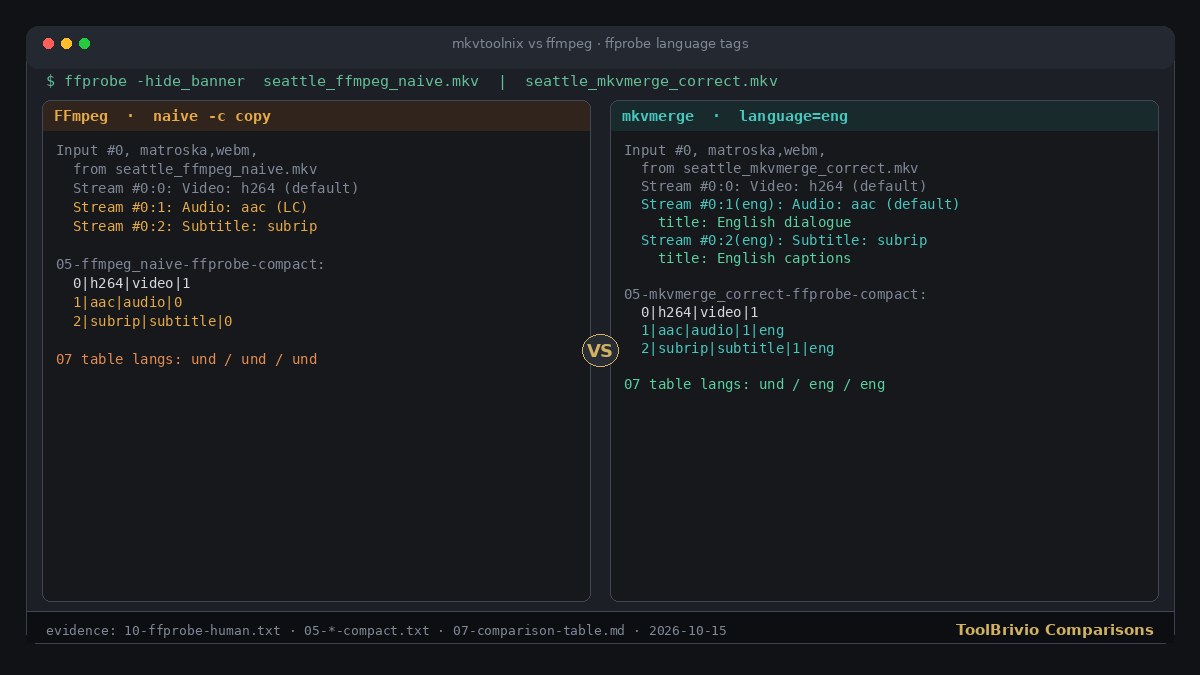Click '1|aac|audio|0' compact row

tap(127, 302)
